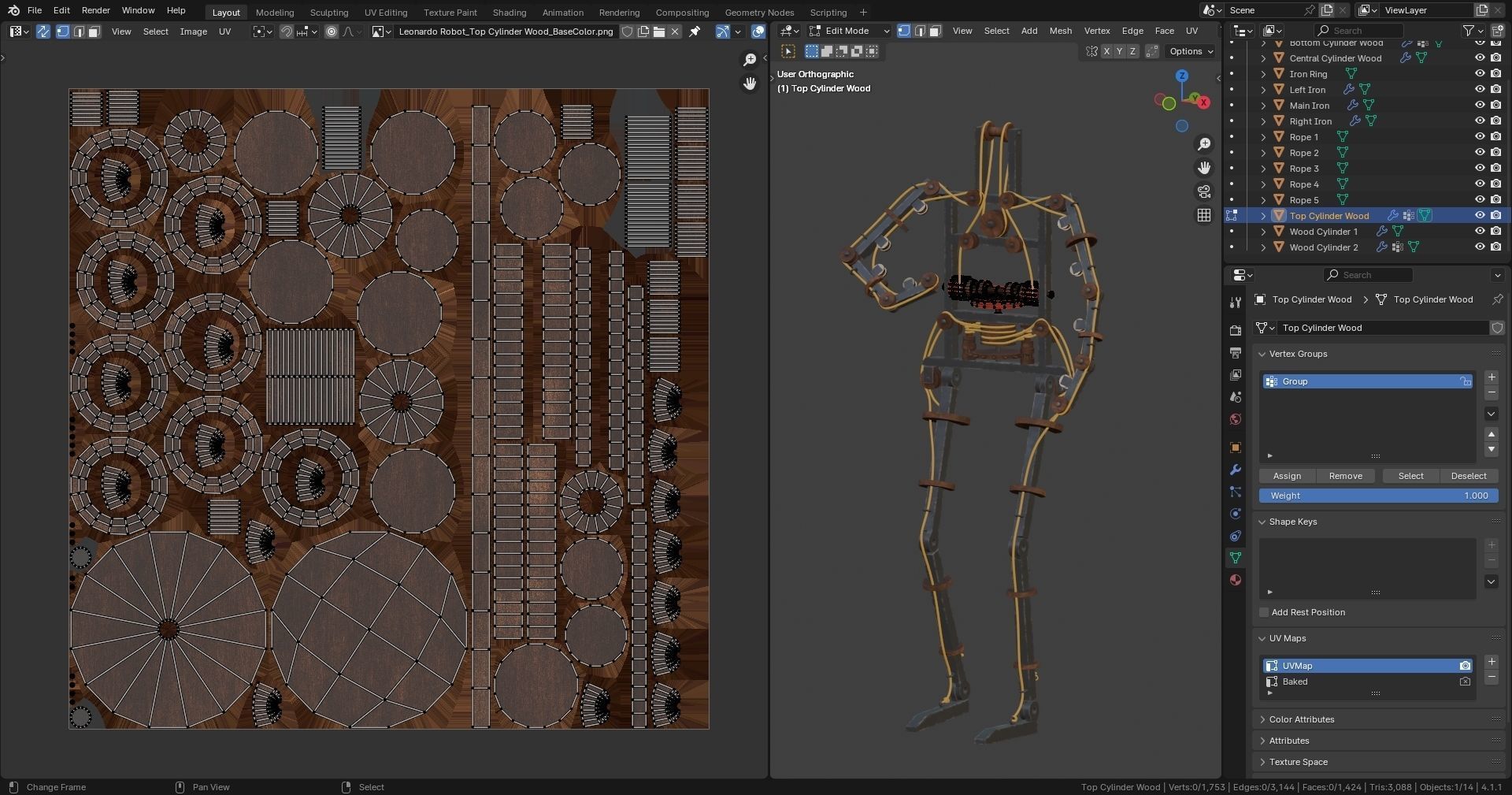Open viewport Options dropdown

click(x=1191, y=51)
